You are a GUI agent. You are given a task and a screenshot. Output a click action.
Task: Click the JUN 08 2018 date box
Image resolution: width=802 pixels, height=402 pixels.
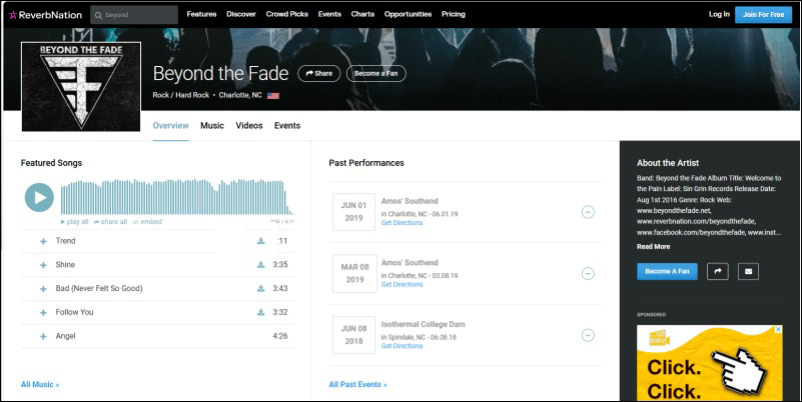click(354, 335)
